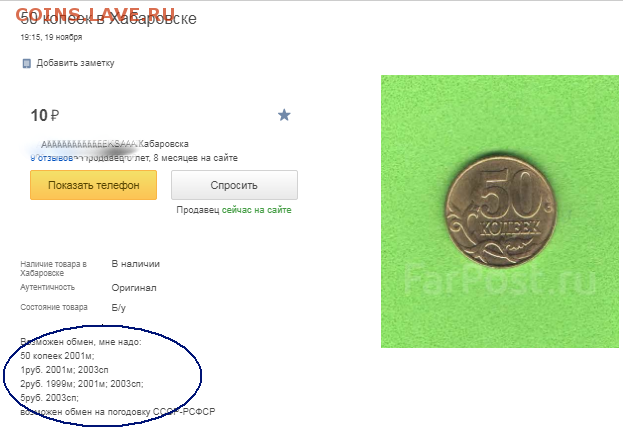Click the COINS.LAVE.RU watermark logo

click(x=95, y=14)
